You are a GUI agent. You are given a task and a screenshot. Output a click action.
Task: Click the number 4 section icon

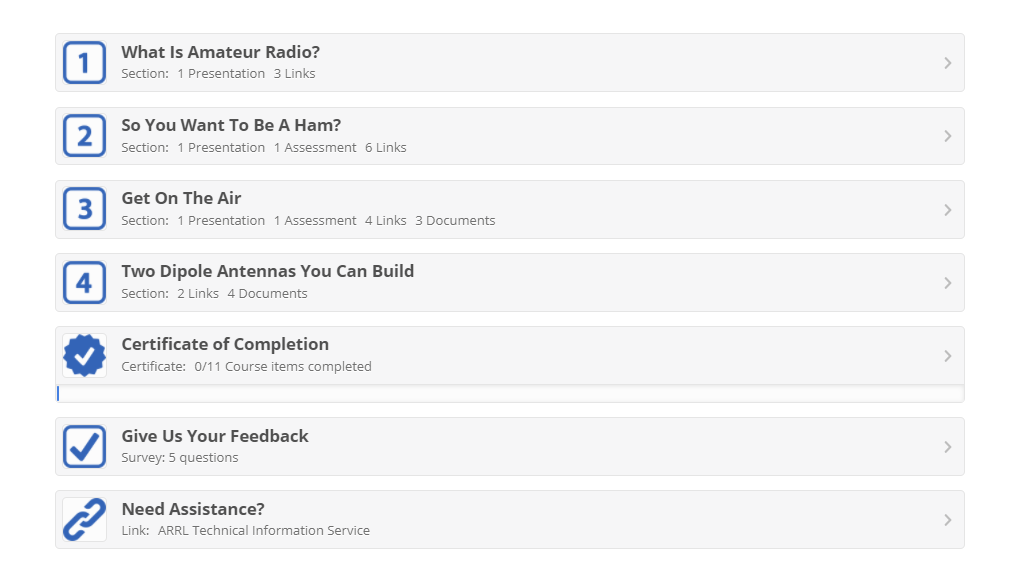pyautogui.click(x=84, y=282)
